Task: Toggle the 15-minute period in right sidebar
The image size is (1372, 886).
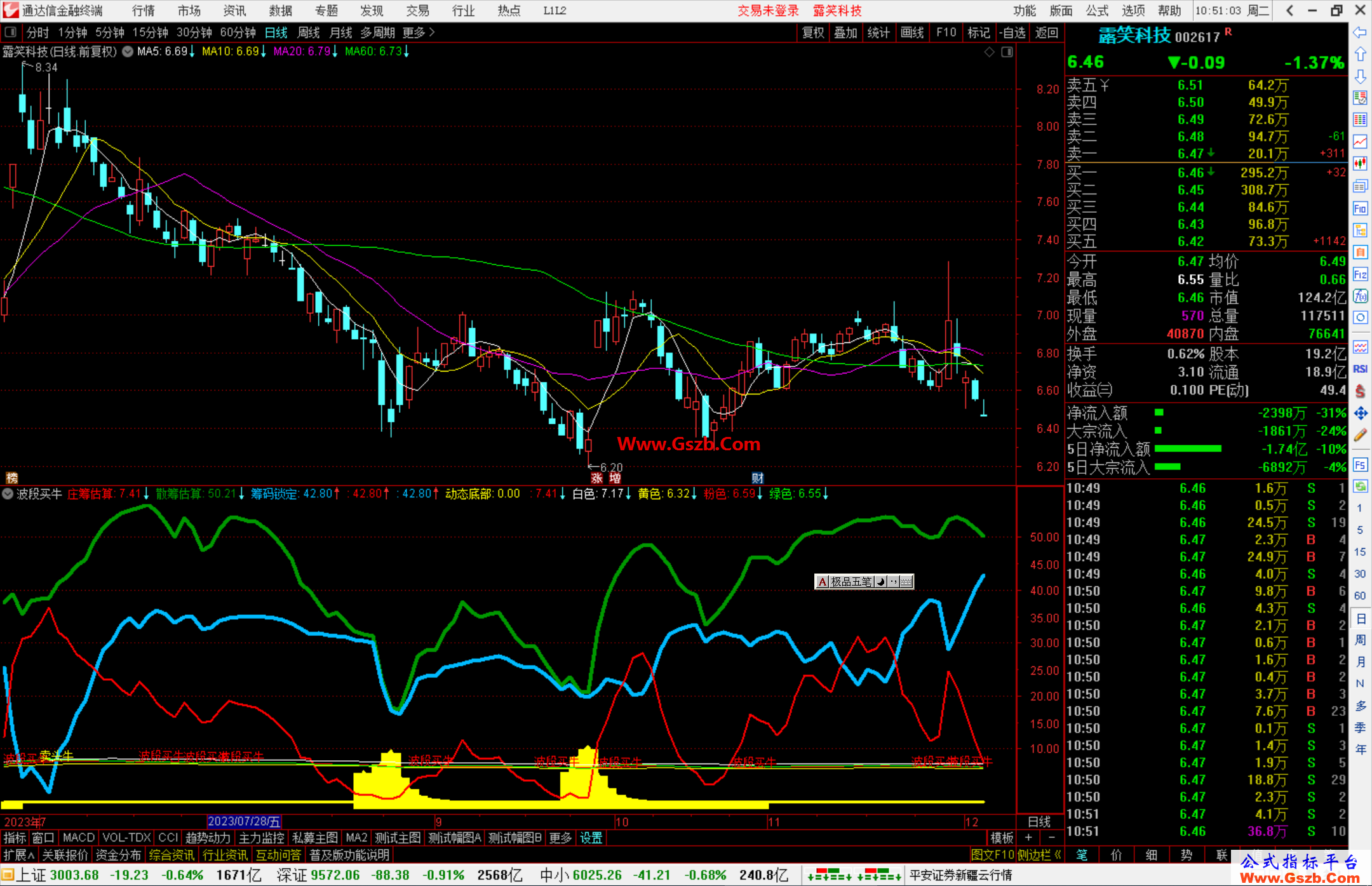Action: [1360, 552]
